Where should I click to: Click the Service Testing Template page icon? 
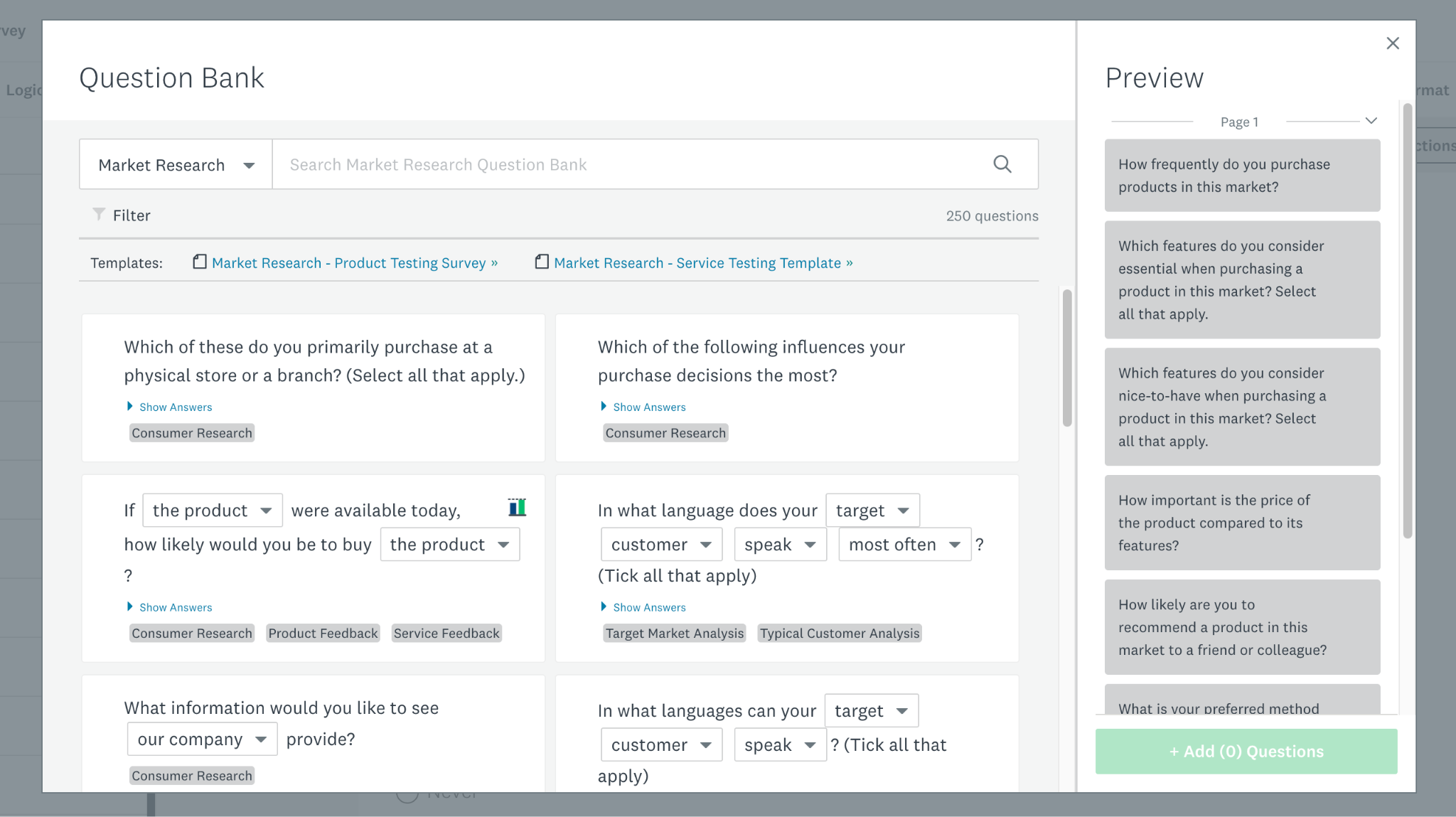tap(542, 262)
